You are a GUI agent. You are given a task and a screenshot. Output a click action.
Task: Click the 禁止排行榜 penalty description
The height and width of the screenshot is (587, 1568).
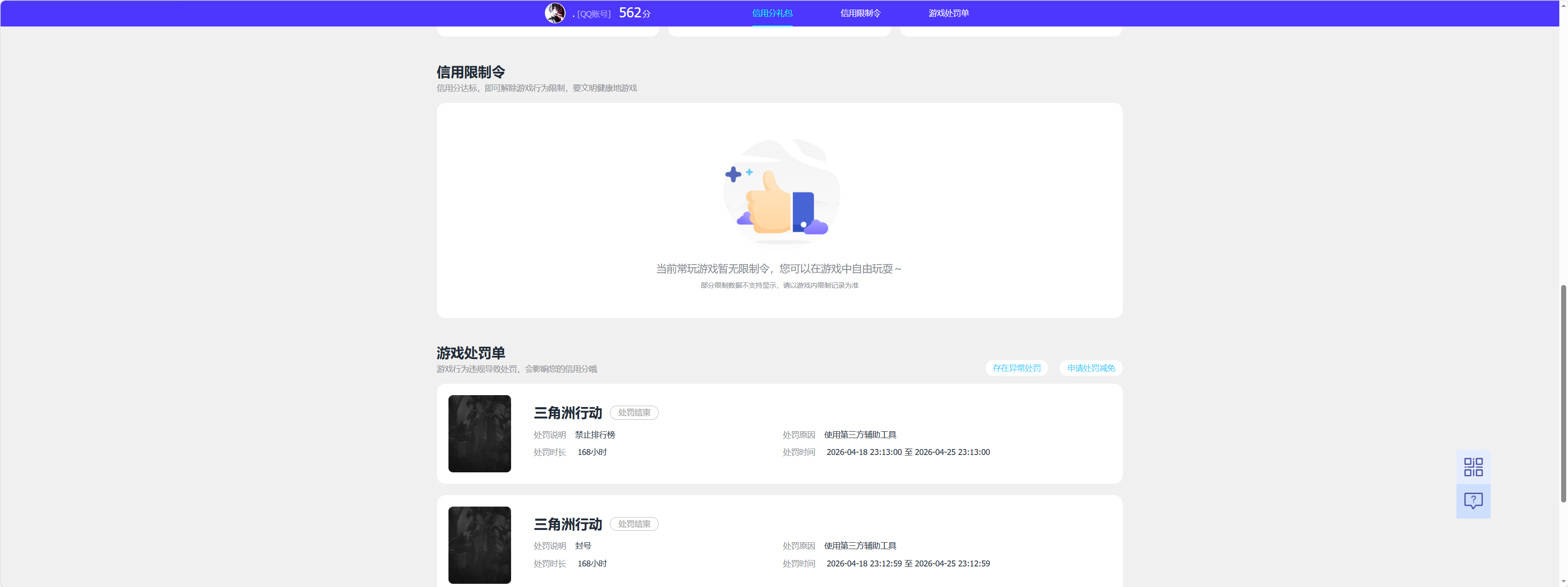pos(595,435)
